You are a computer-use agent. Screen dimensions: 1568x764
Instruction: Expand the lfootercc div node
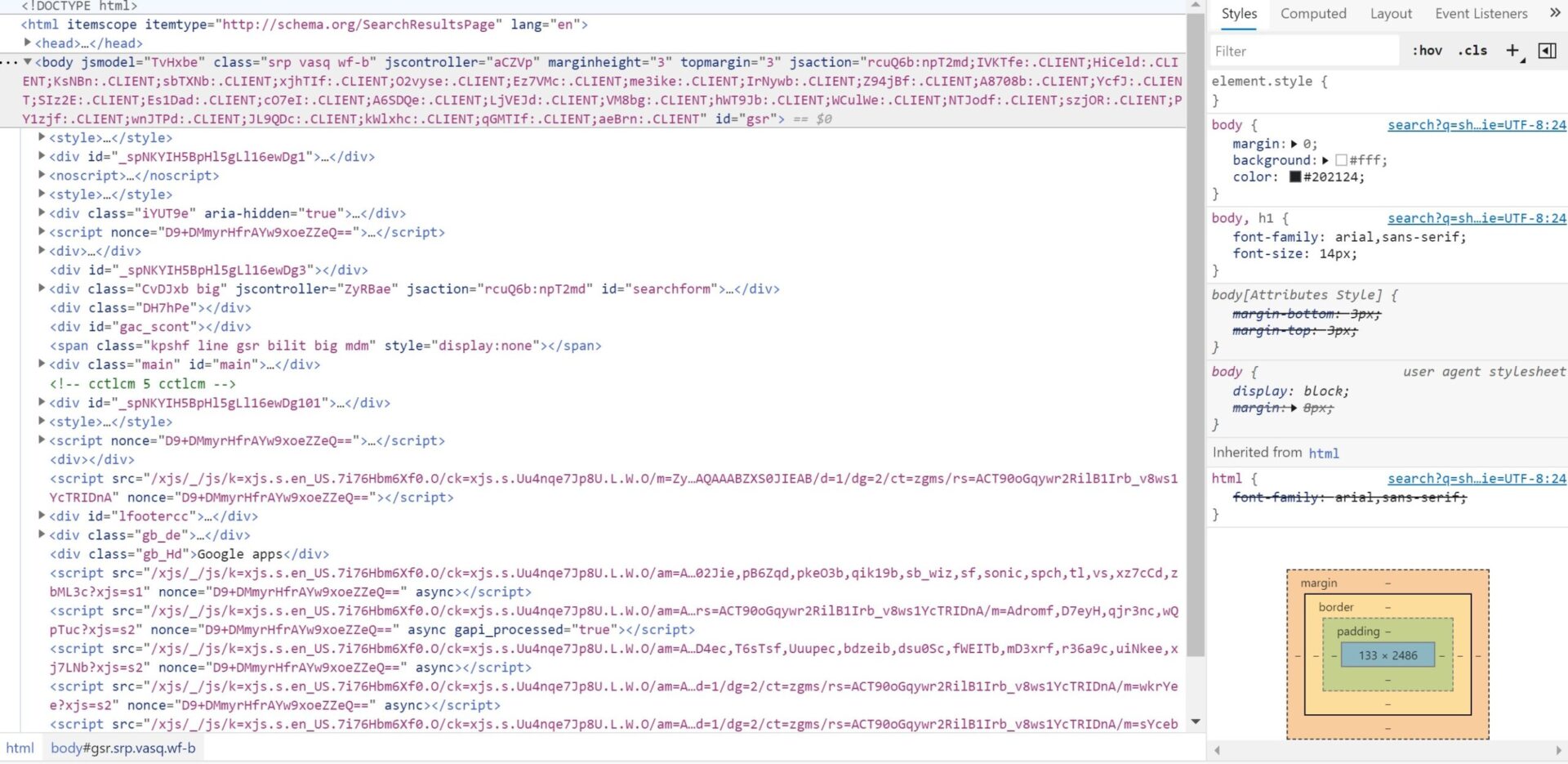(x=42, y=516)
